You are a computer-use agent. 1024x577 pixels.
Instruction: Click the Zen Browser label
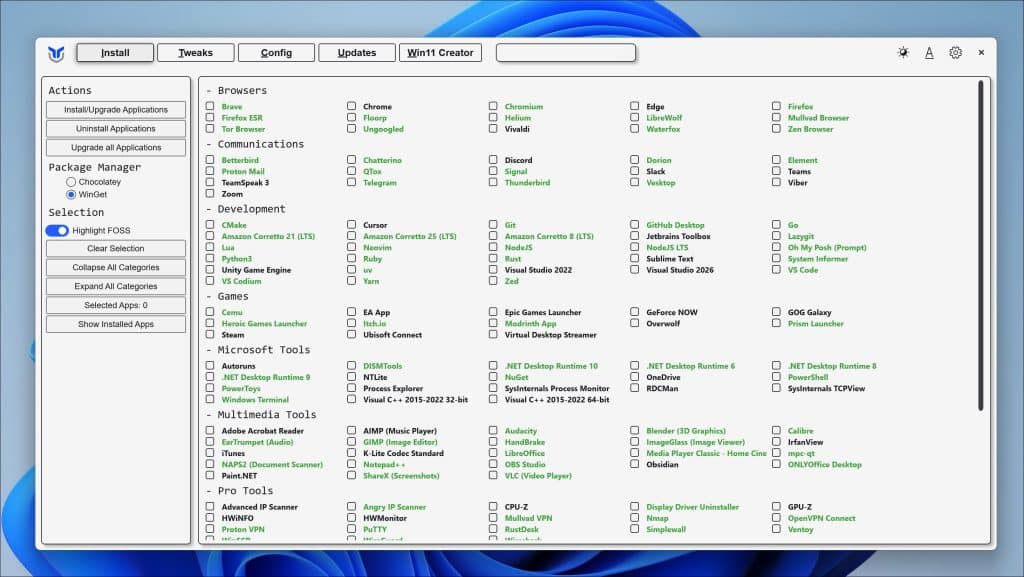click(x=810, y=129)
